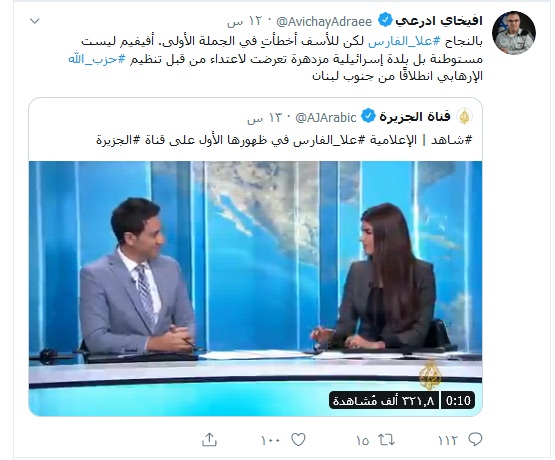Click the reply speech bubble icon

pos(475,439)
